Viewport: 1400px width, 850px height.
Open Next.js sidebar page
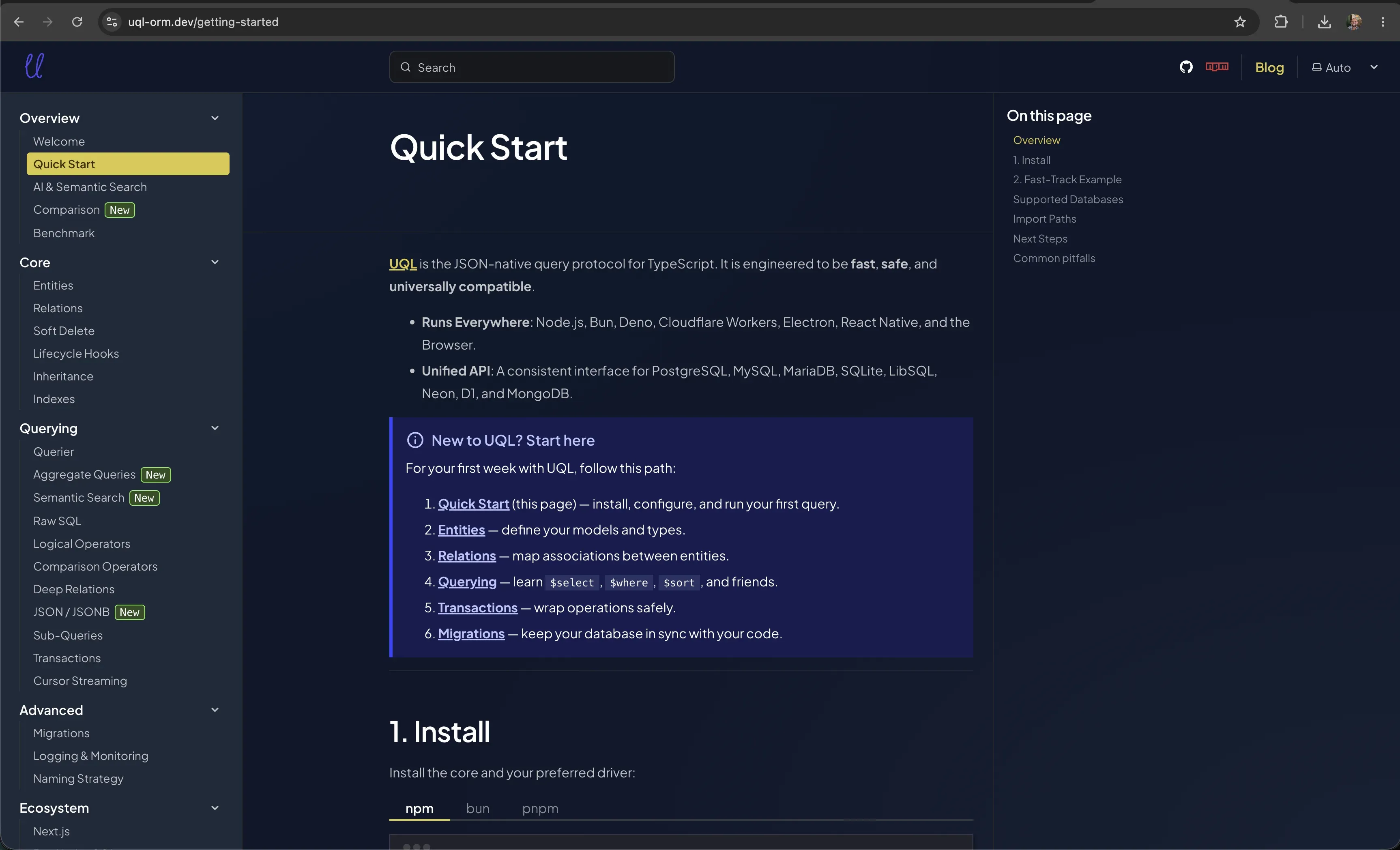tap(51, 831)
